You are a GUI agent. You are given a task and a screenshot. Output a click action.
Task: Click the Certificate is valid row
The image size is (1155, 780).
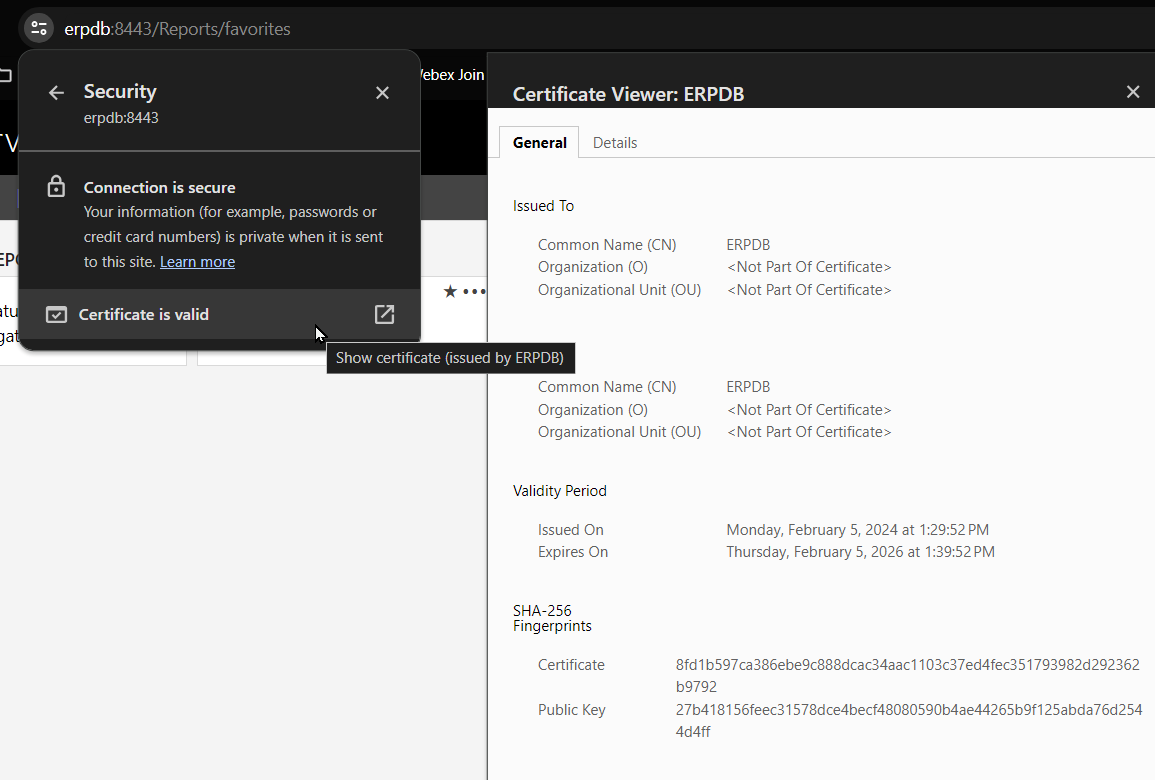click(x=220, y=315)
